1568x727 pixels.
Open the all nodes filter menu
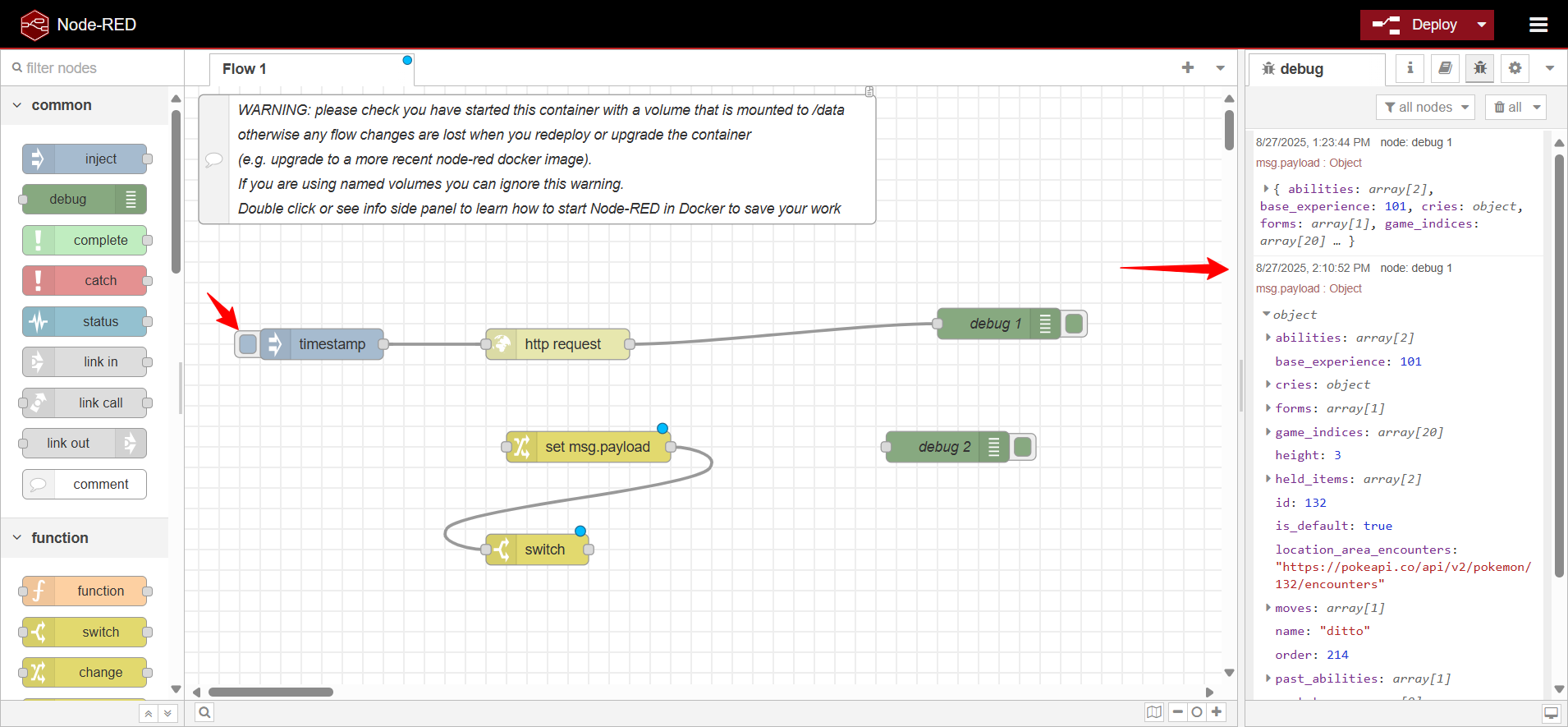point(1425,107)
